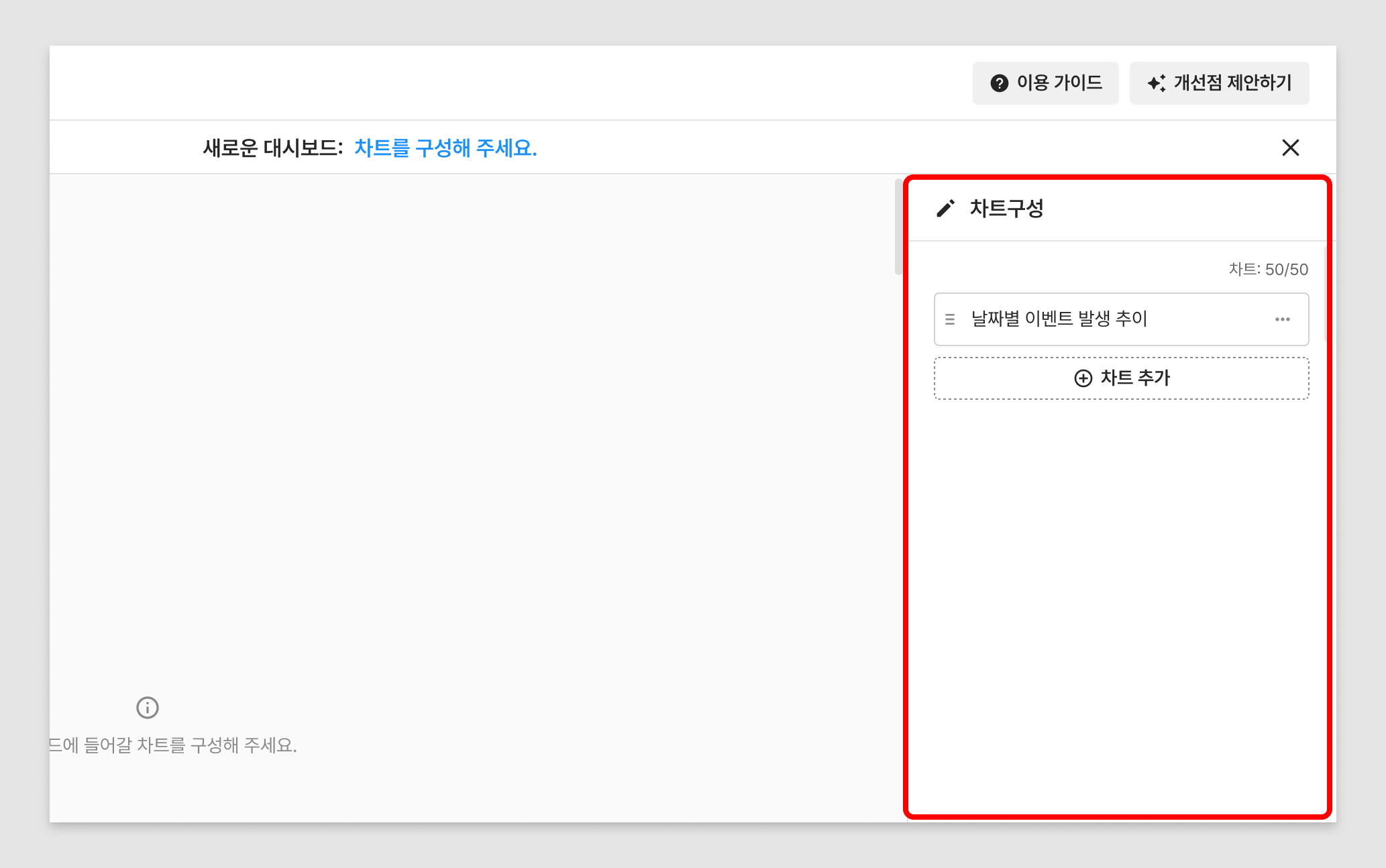Click the preview area vertical scrollbar
1386x868 pixels.
click(x=898, y=227)
